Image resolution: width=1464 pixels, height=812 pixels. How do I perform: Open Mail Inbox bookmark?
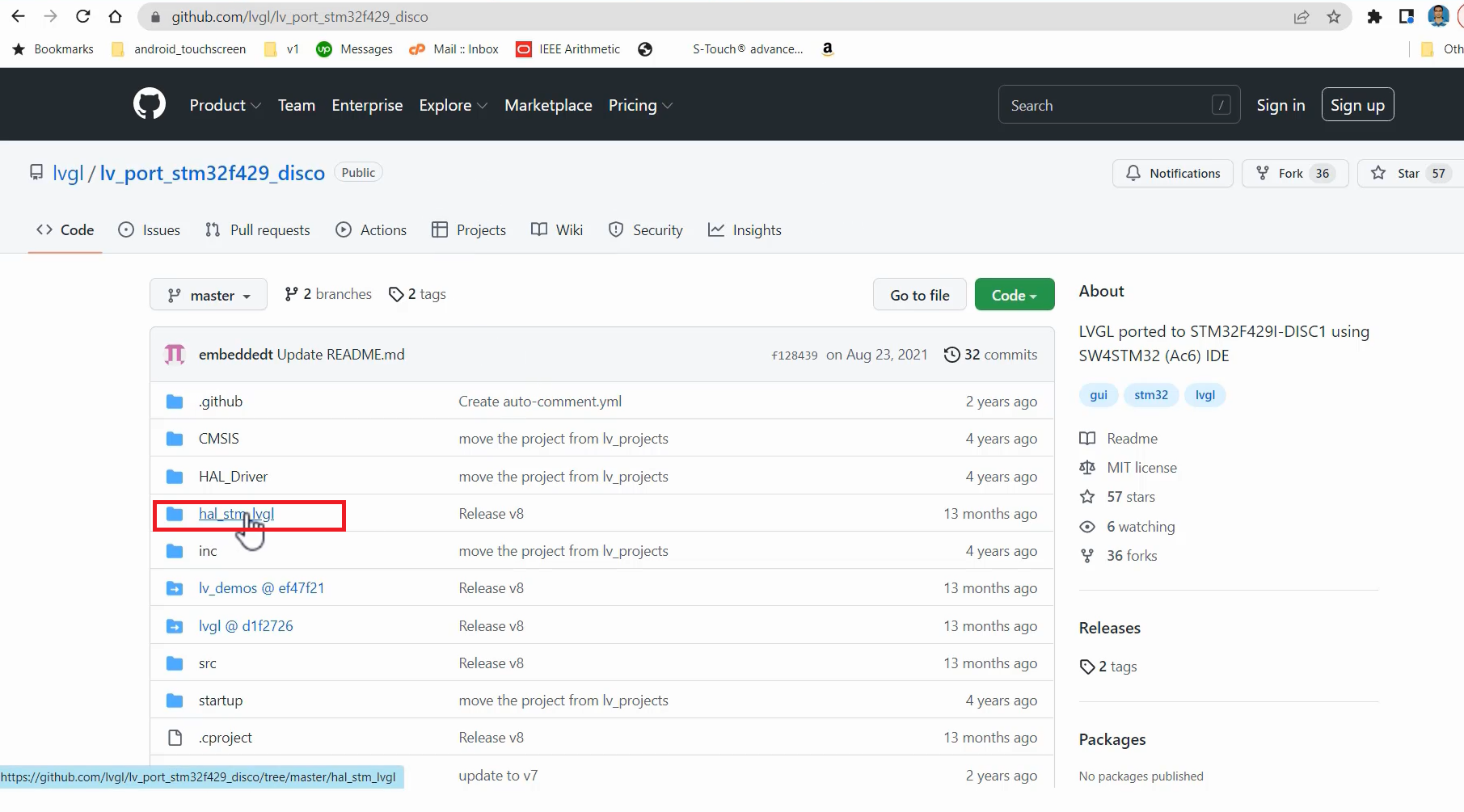point(454,48)
